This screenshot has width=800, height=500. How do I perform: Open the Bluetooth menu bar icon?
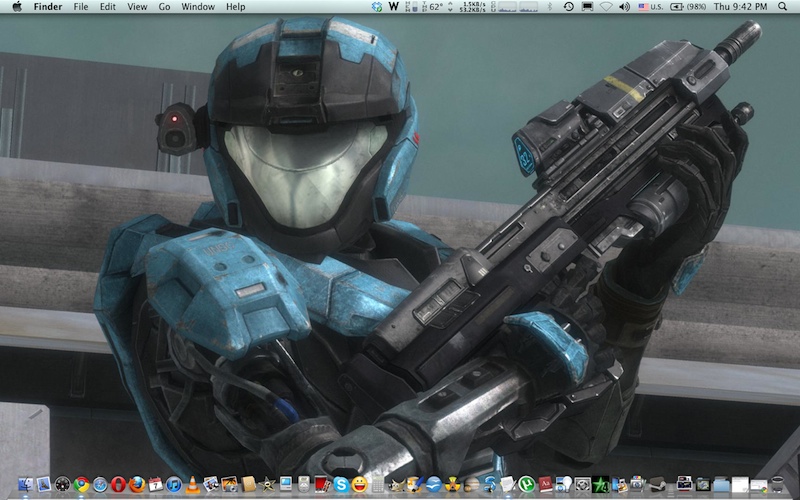pos(550,7)
